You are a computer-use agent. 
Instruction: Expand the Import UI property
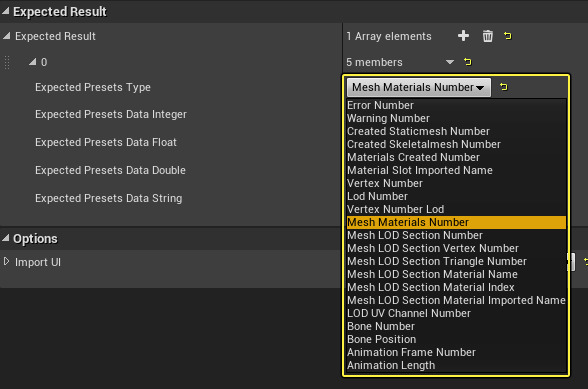[x=6, y=261]
